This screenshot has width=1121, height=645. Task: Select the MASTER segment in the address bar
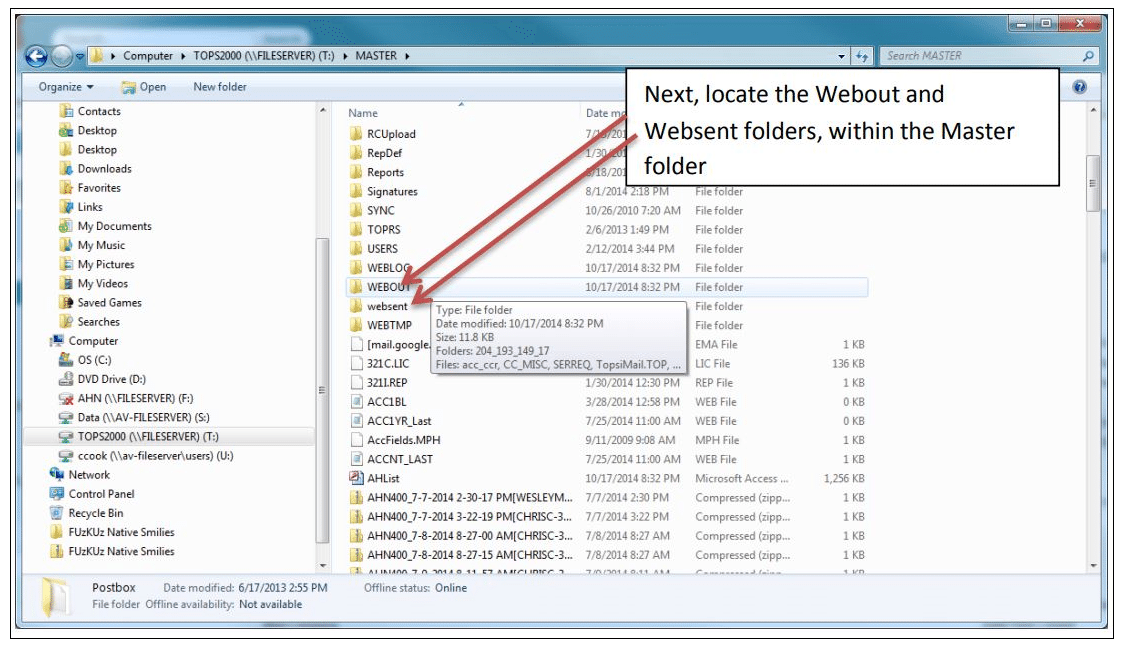pos(376,56)
